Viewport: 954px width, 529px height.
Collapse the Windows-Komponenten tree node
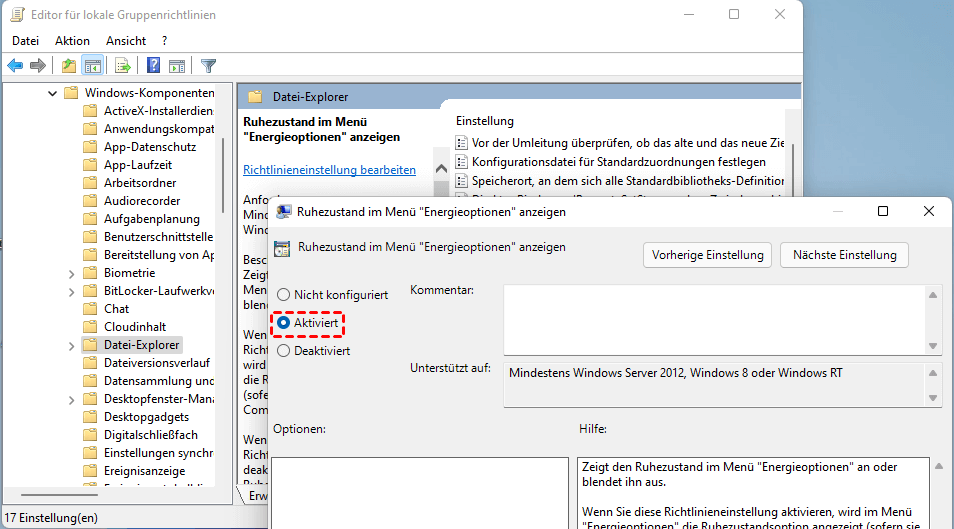52,93
